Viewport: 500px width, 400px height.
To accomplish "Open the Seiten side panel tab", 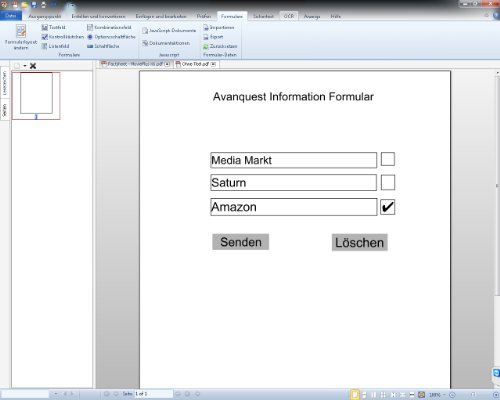I will 4,110.
